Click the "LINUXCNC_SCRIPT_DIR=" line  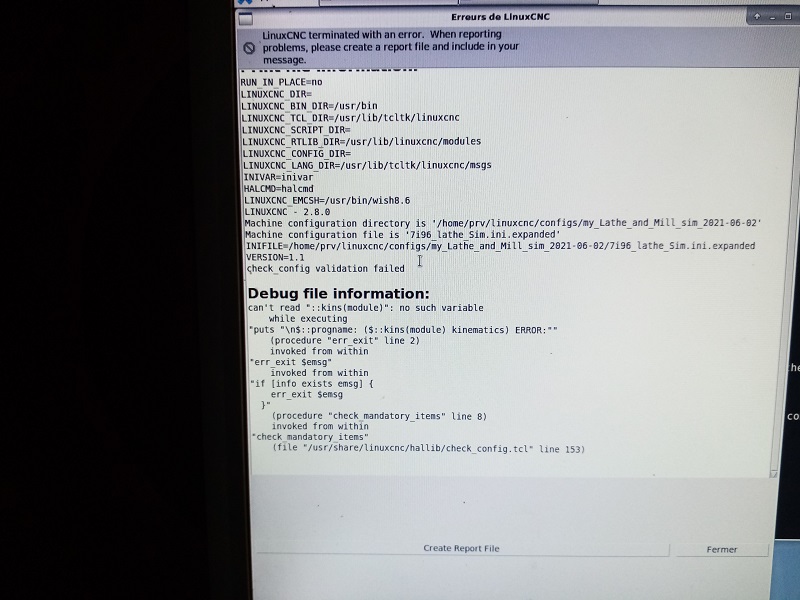tap(296, 130)
